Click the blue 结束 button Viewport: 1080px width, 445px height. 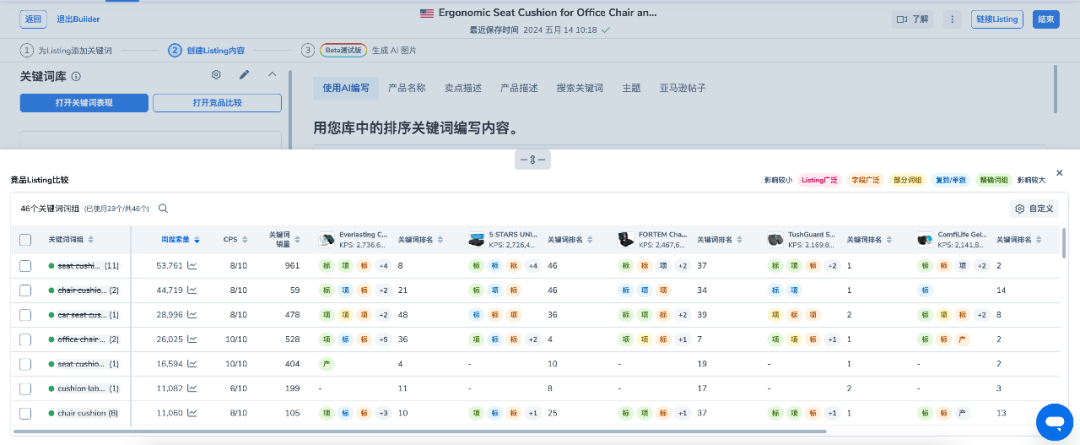[1046, 19]
